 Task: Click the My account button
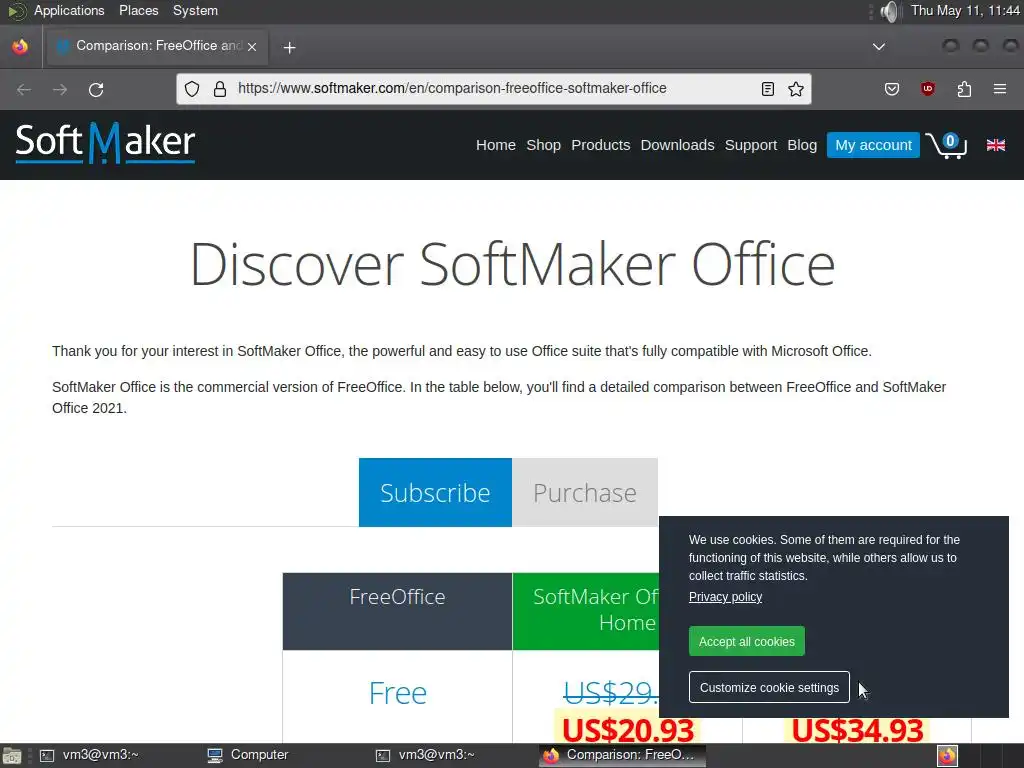[873, 145]
